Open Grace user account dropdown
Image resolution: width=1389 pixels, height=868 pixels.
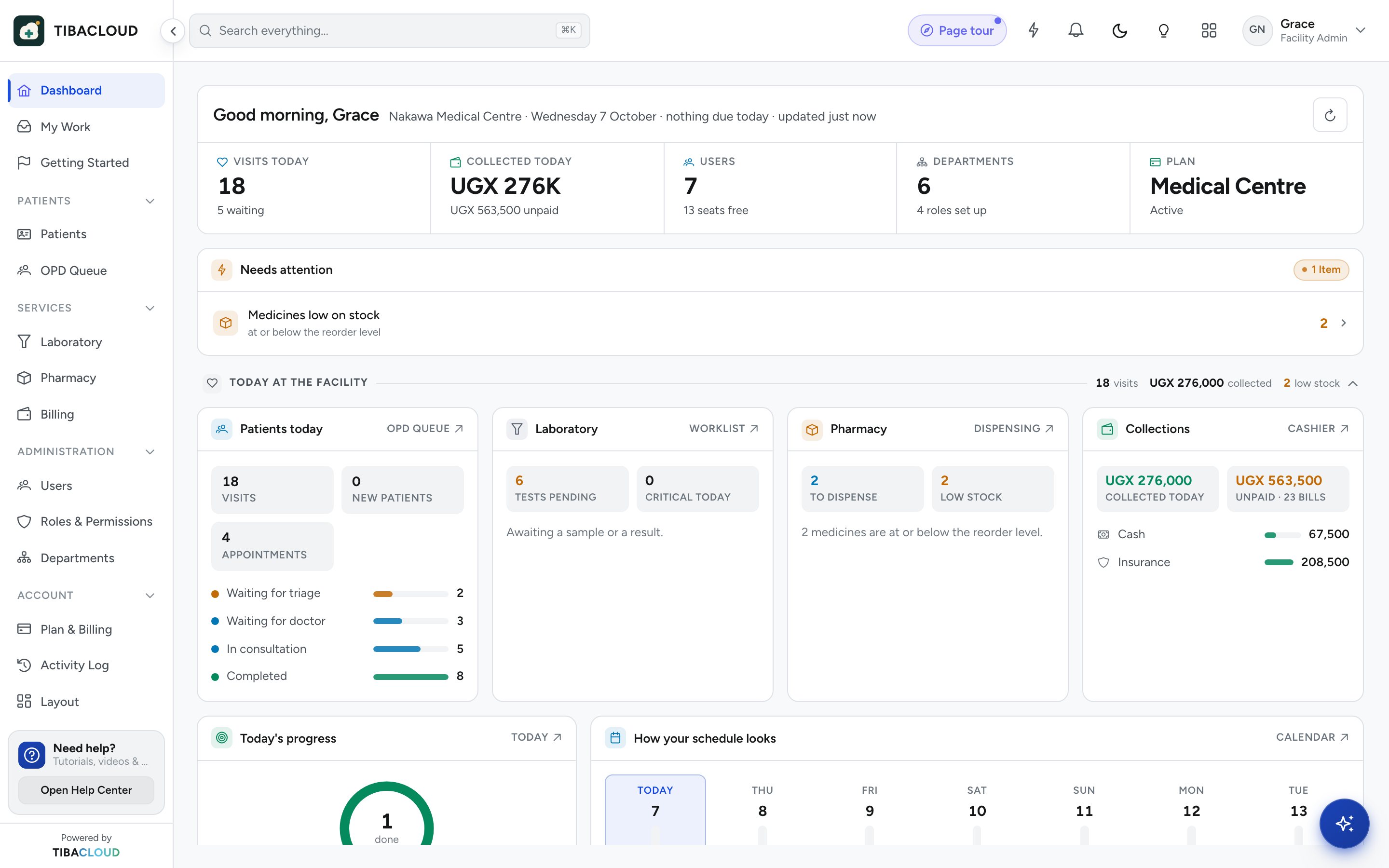[1304, 30]
